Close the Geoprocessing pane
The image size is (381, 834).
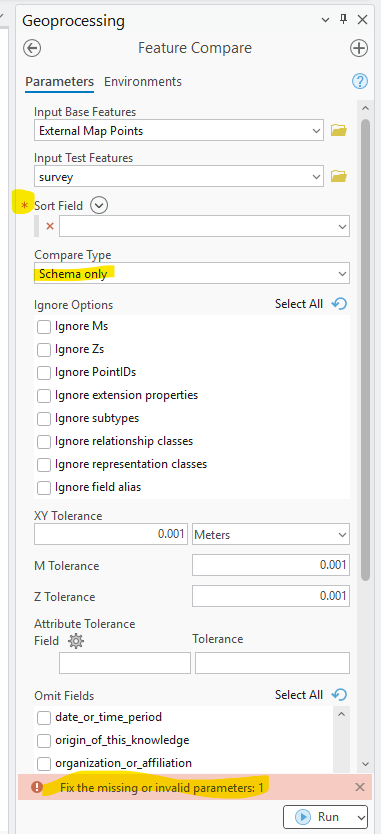click(x=362, y=20)
